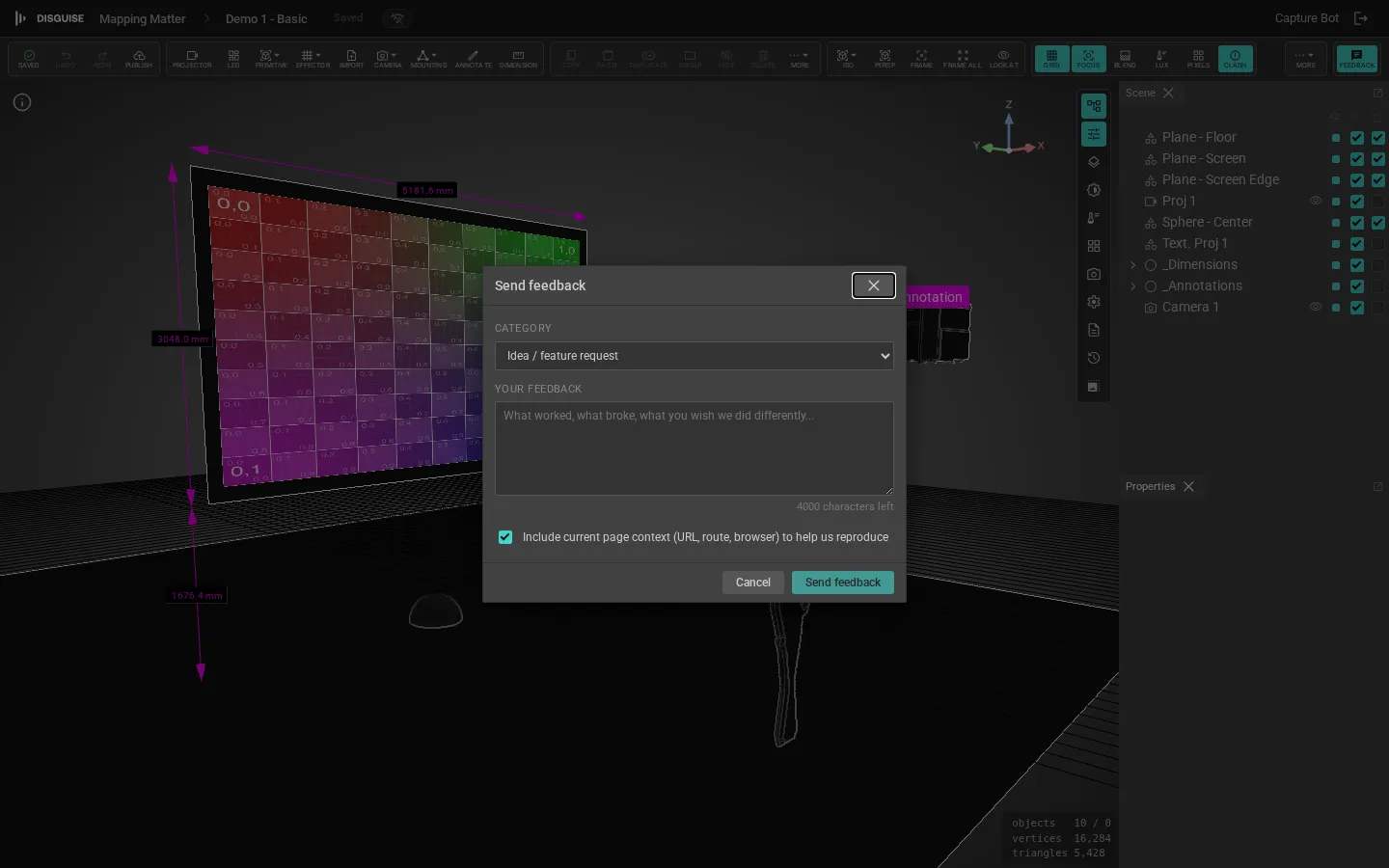Open the More dropdown left of Feedback
This screenshot has width=1389, height=868.
click(1305, 59)
